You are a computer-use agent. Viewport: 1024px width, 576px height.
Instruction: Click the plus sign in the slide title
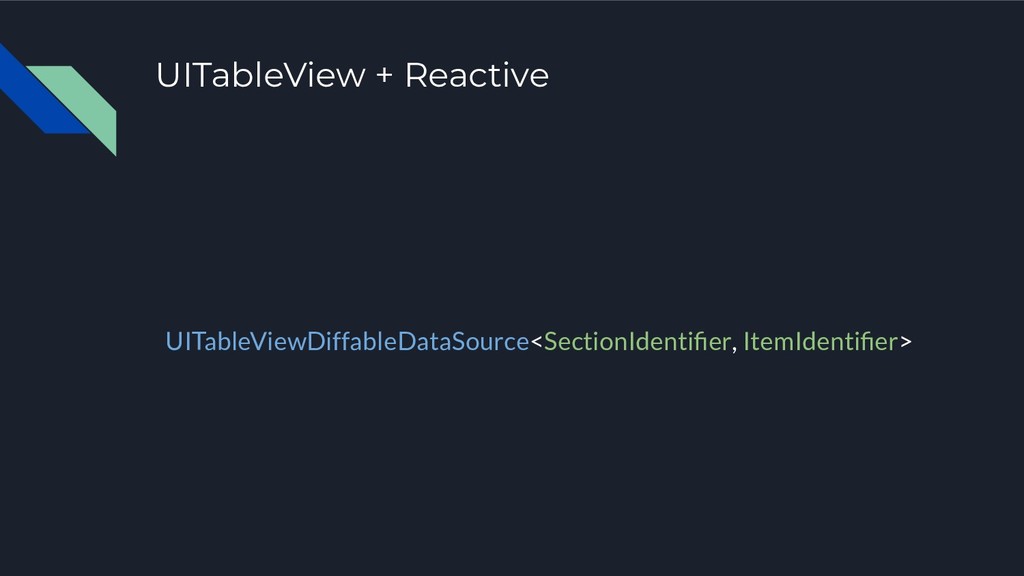pos(385,76)
